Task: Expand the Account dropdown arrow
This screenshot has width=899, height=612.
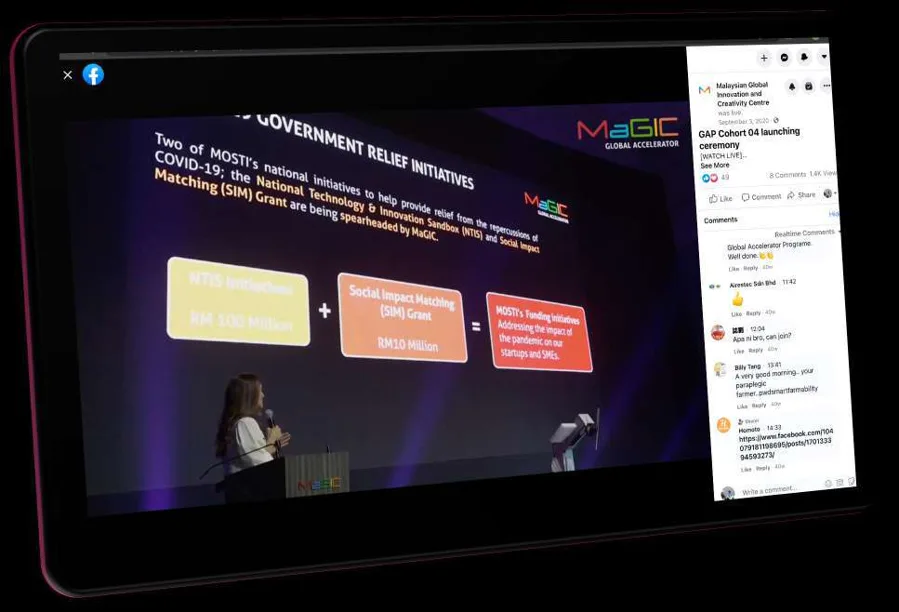Action: [824, 56]
